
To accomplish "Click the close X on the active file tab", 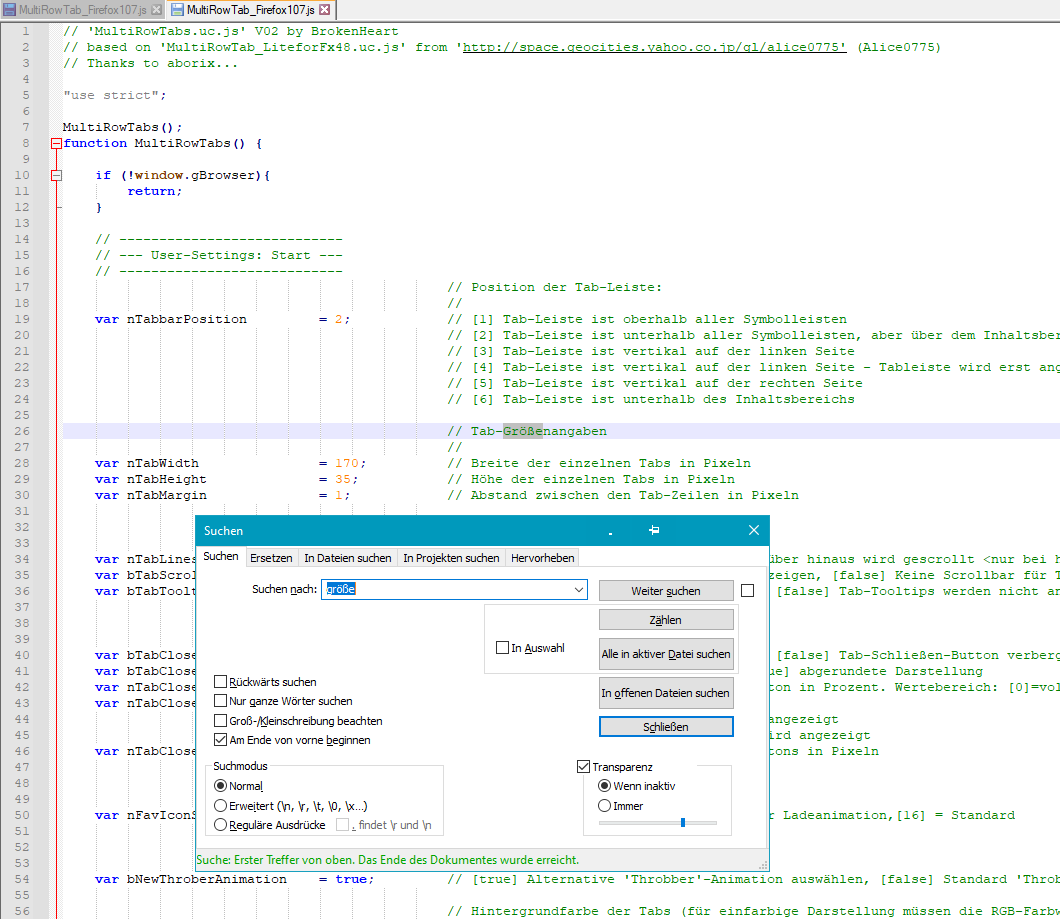I will (x=324, y=10).
